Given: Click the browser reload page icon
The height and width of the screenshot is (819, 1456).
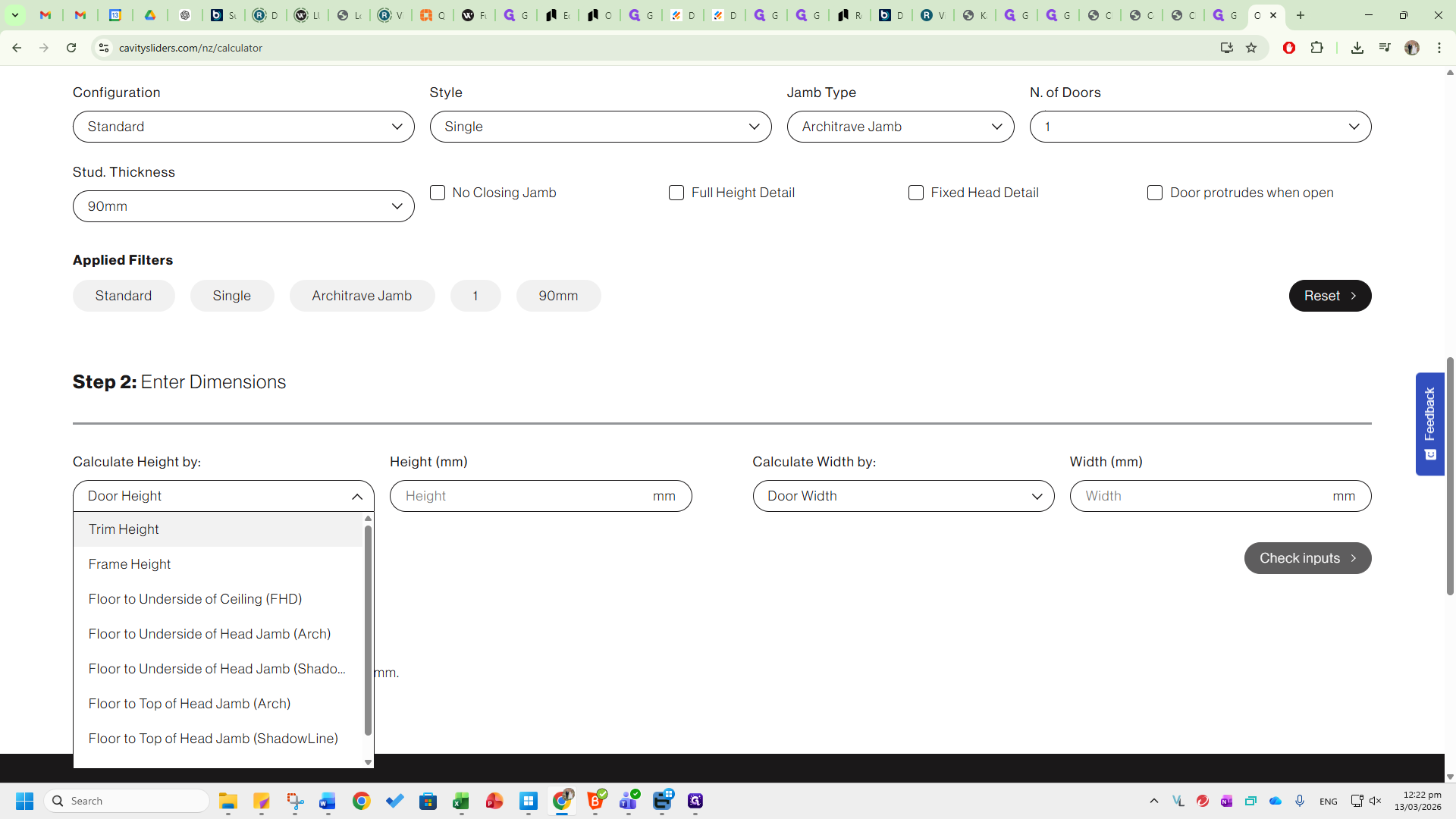Looking at the screenshot, I should click(71, 48).
